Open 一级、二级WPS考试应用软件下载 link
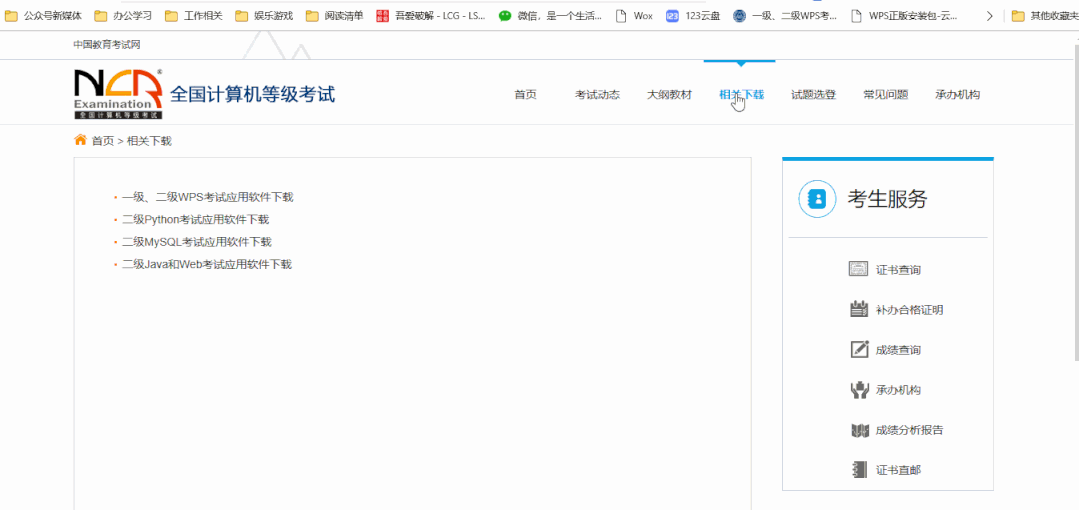Image resolution: width=1079 pixels, height=510 pixels. click(208, 197)
